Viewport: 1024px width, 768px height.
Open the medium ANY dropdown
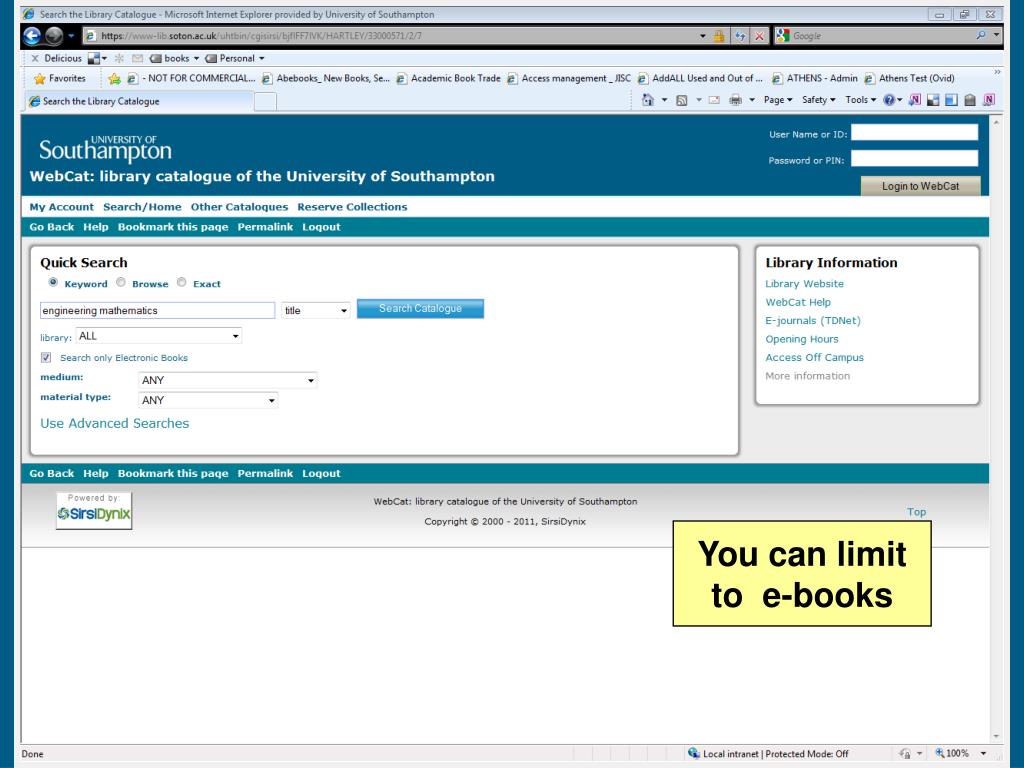point(228,380)
